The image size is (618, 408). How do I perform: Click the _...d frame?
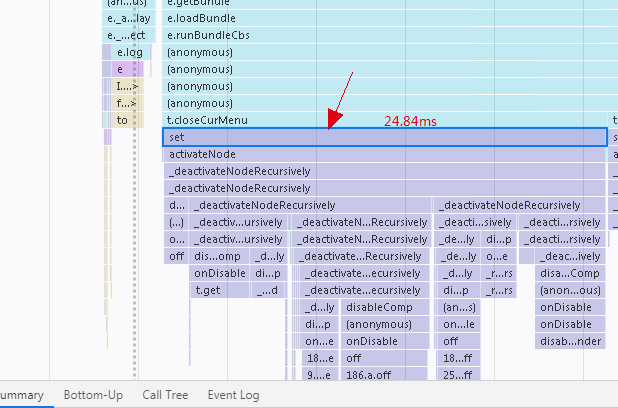point(268,291)
